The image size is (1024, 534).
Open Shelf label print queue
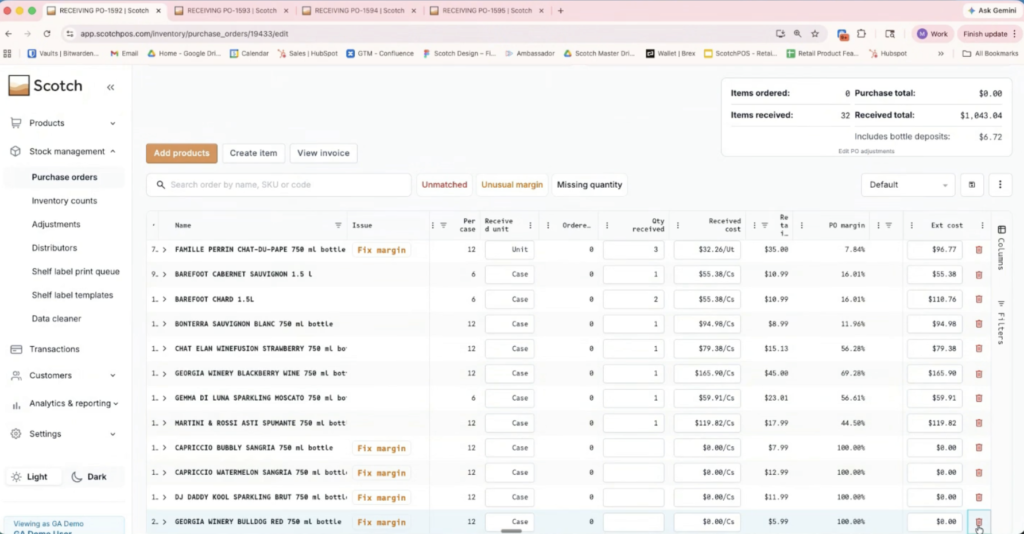(75, 271)
